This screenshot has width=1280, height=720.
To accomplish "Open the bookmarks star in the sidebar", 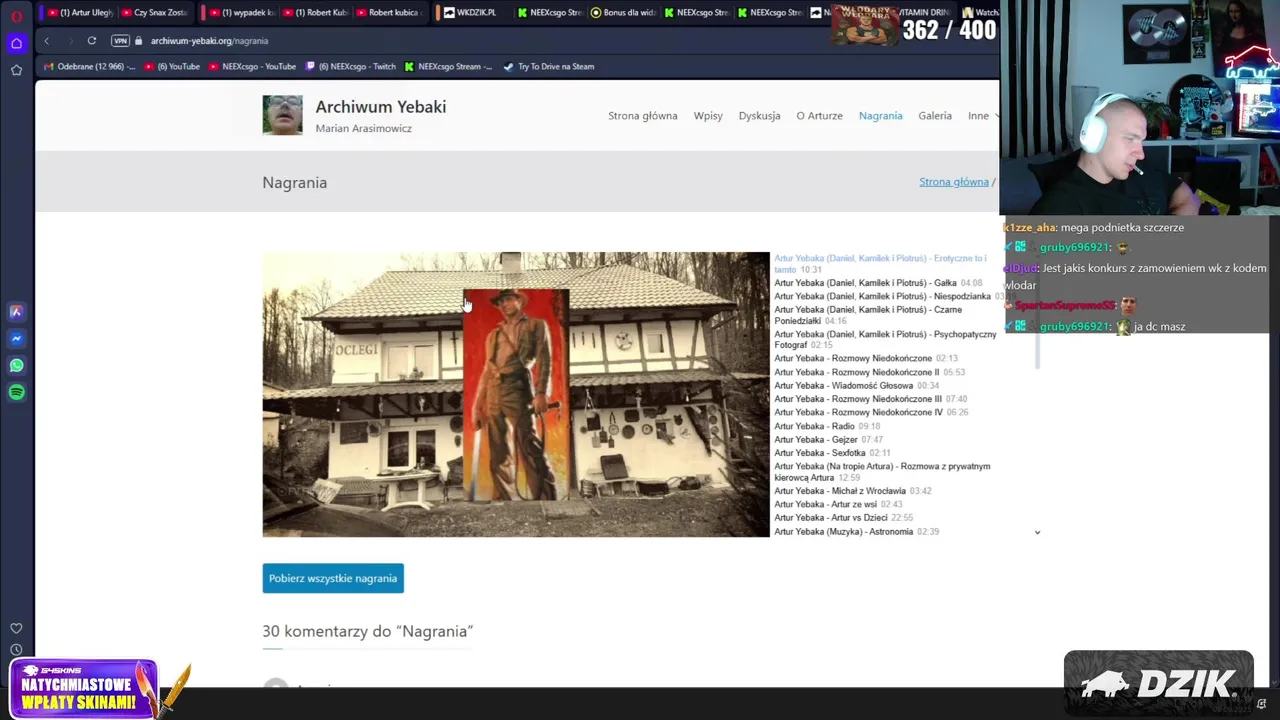I will point(16,70).
